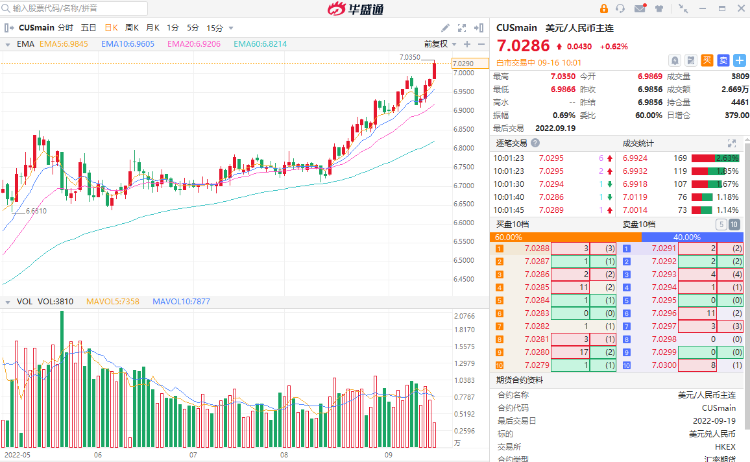Show 10-level order book depth
The width and height of the screenshot is (750, 462).
(x=734, y=224)
